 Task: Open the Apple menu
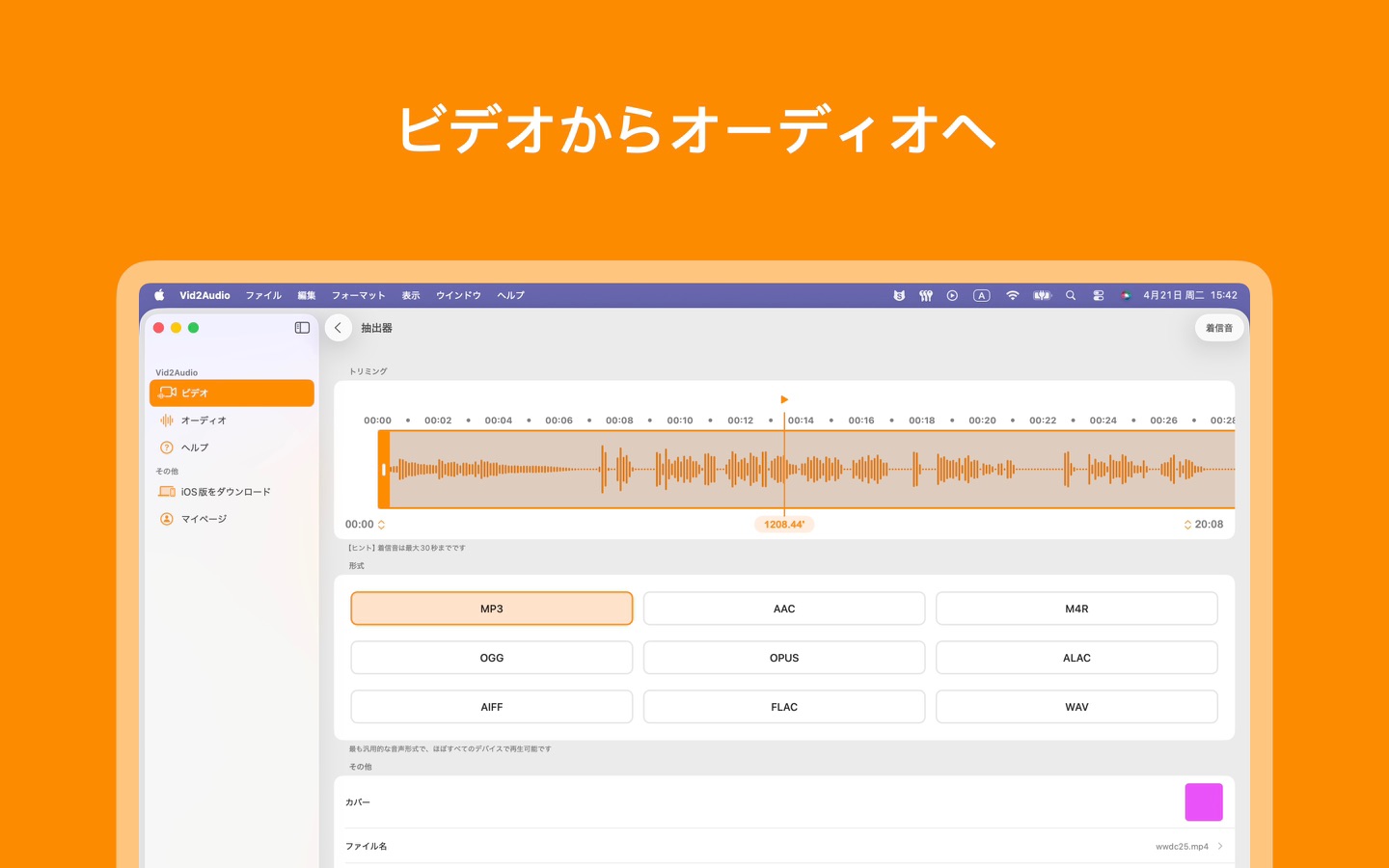pos(159,296)
